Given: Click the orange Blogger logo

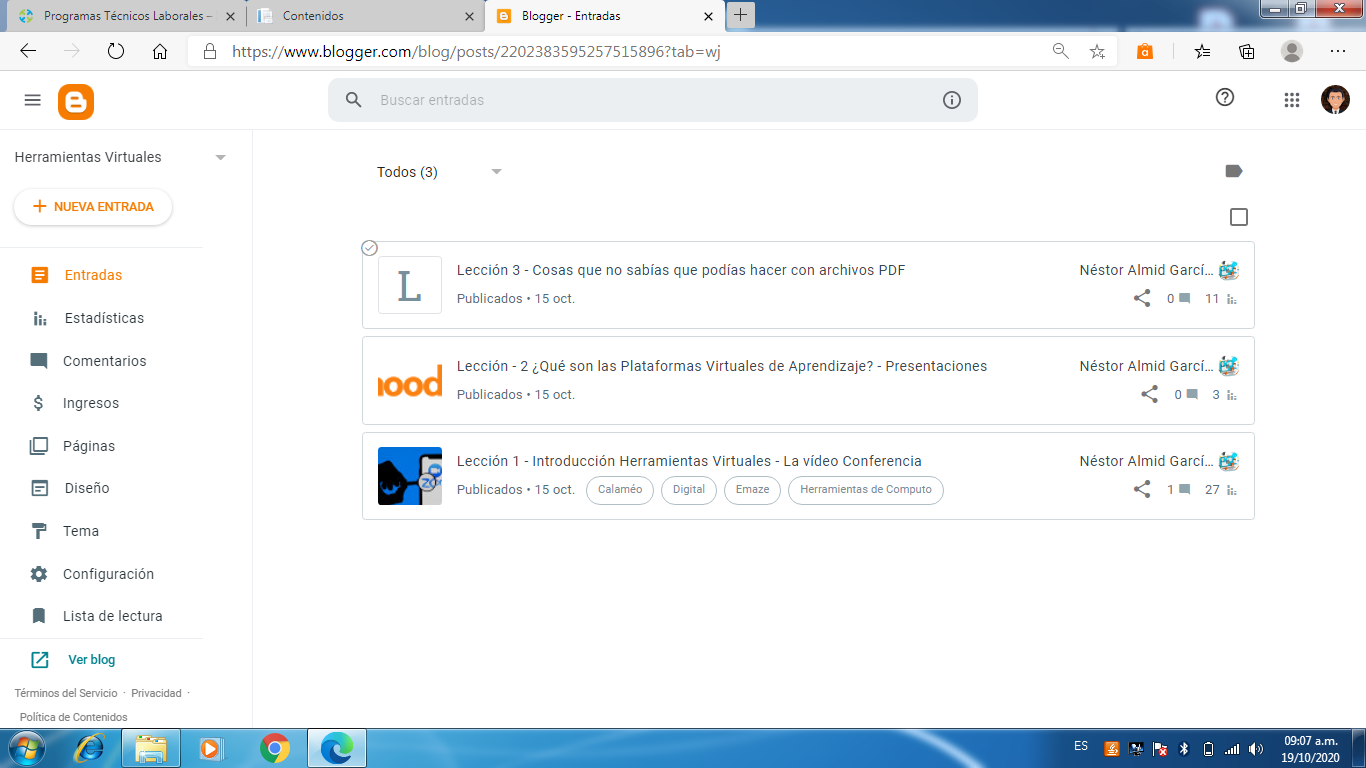Looking at the screenshot, I should pyautogui.click(x=76, y=101).
